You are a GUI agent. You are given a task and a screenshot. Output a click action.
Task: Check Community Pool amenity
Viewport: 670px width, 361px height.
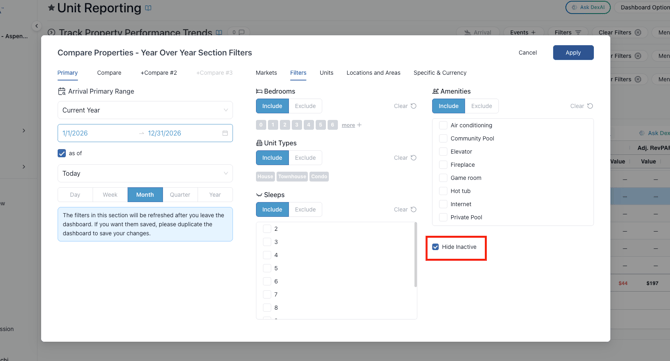[443, 138]
